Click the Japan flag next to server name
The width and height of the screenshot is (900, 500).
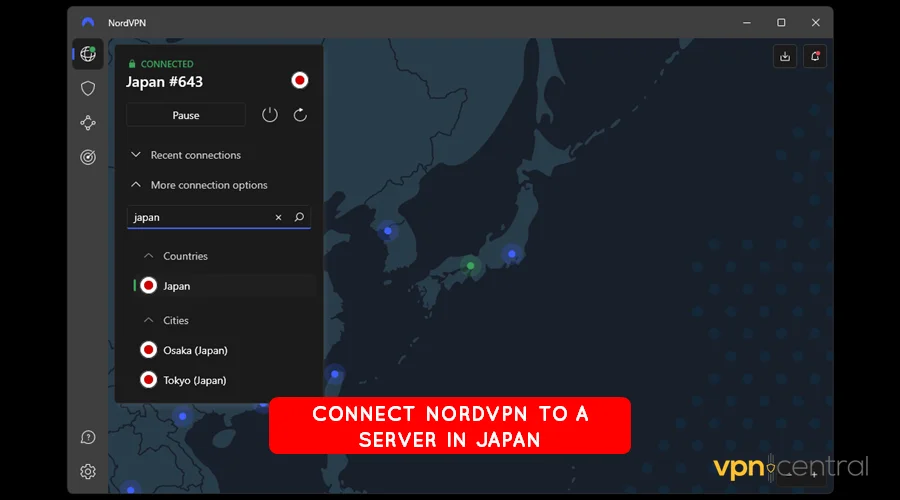300,80
